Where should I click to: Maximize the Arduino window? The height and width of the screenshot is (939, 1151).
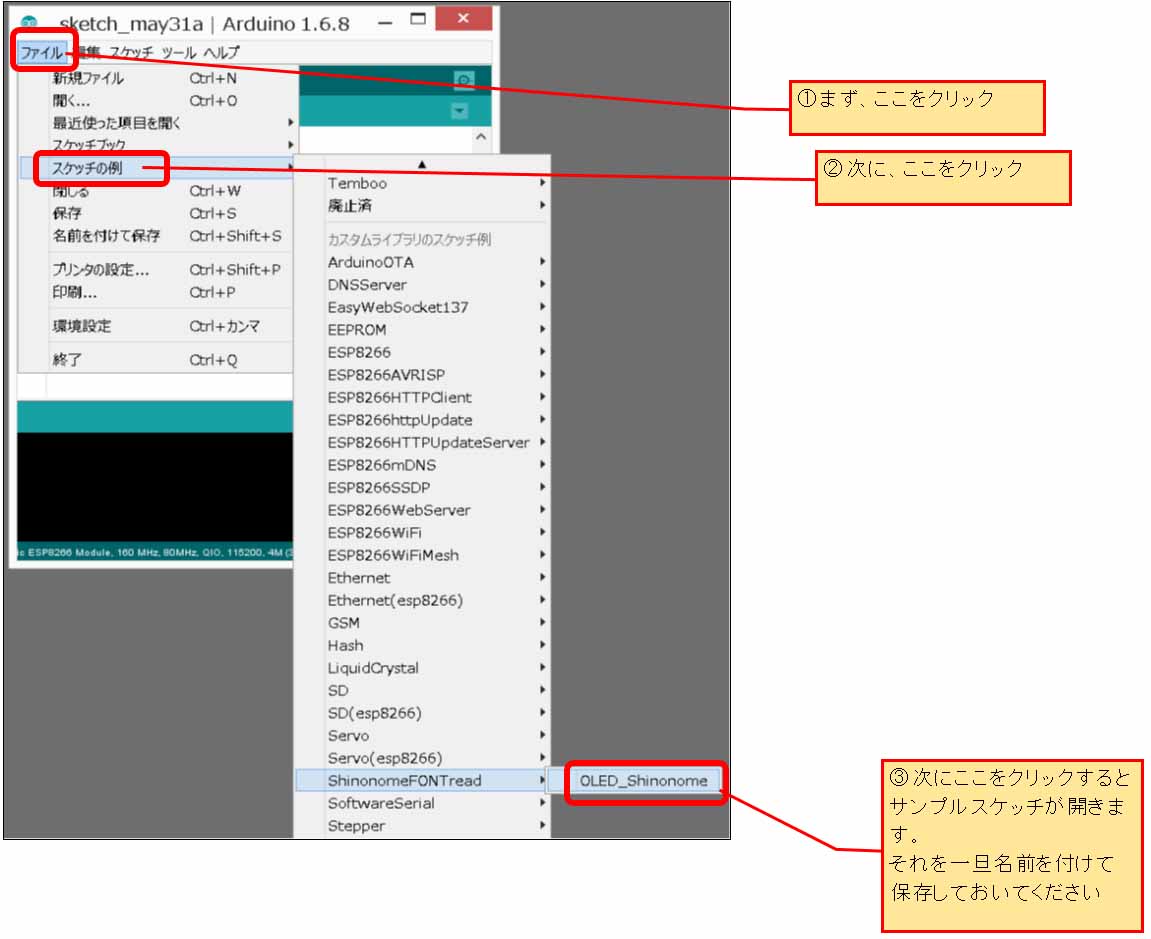point(418,19)
